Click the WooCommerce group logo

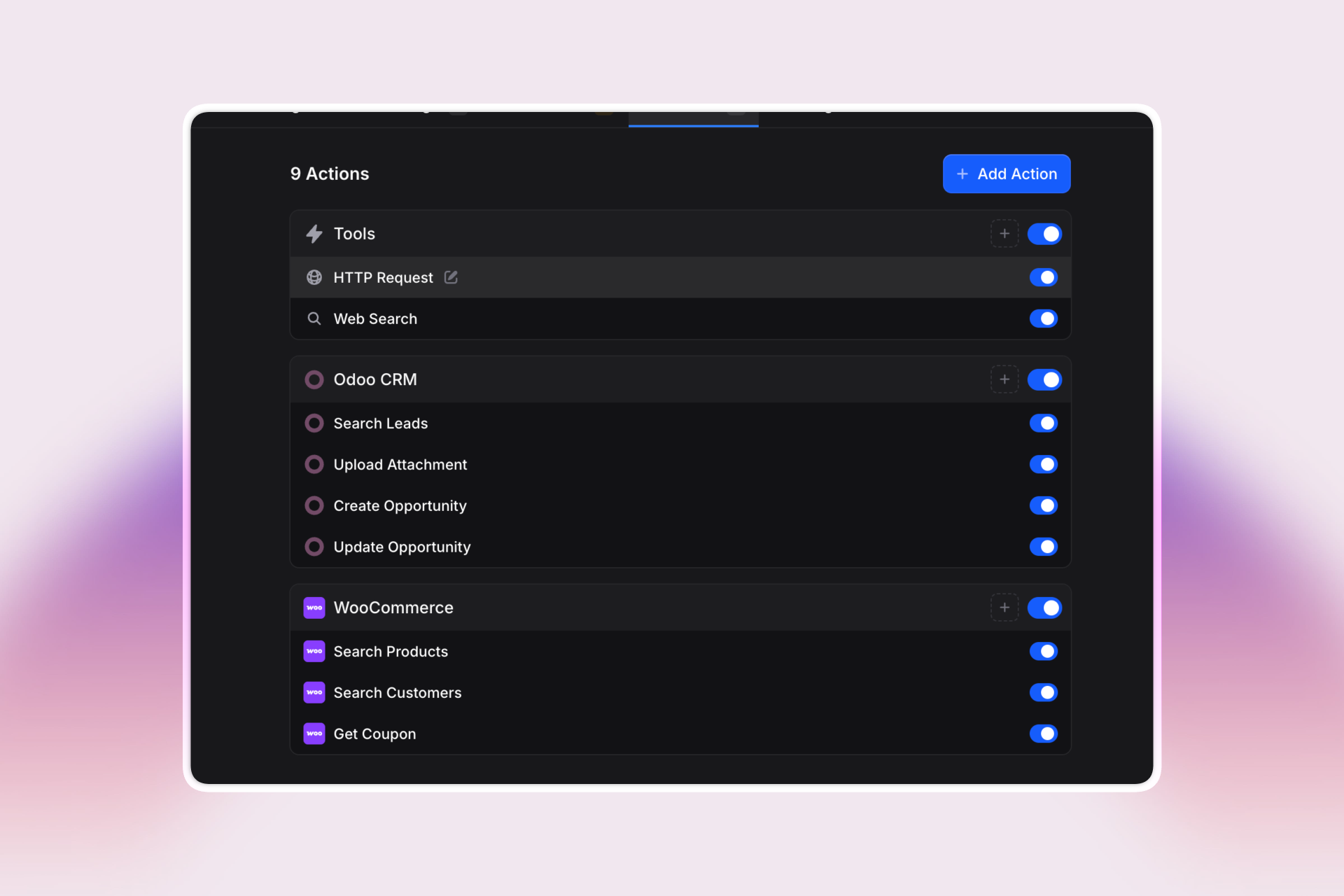(x=314, y=608)
